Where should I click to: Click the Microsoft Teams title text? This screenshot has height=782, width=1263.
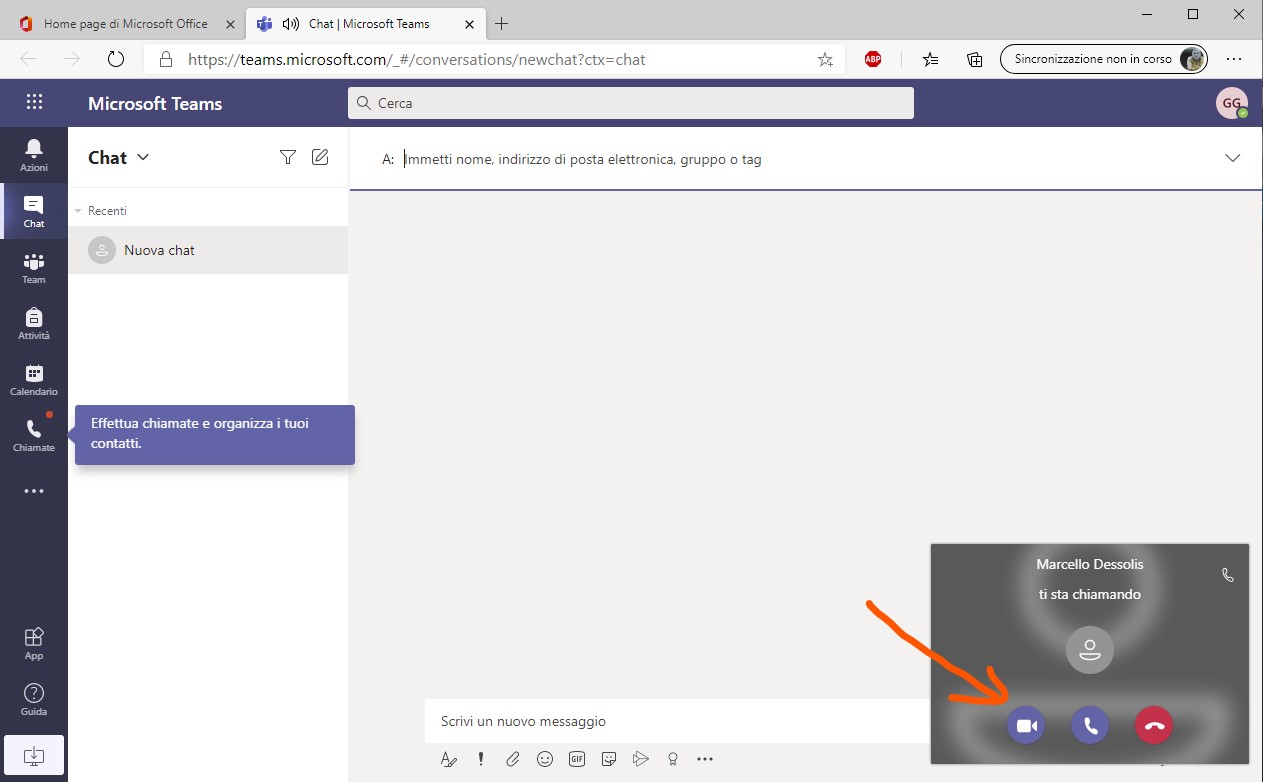pyautogui.click(x=155, y=103)
